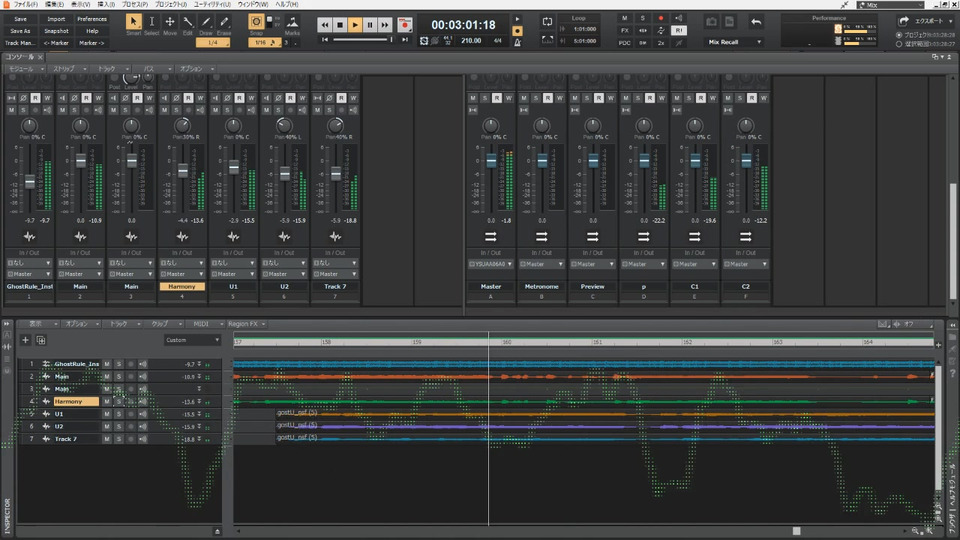Click the Undo arrow in Mix Recall
960x540 pixels.
756,22
